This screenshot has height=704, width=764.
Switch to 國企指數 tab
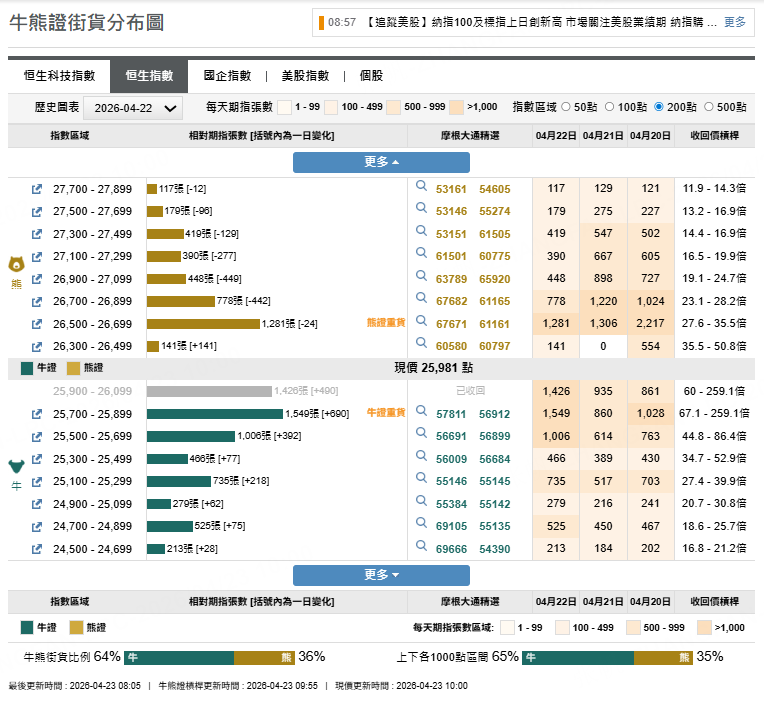[227, 76]
